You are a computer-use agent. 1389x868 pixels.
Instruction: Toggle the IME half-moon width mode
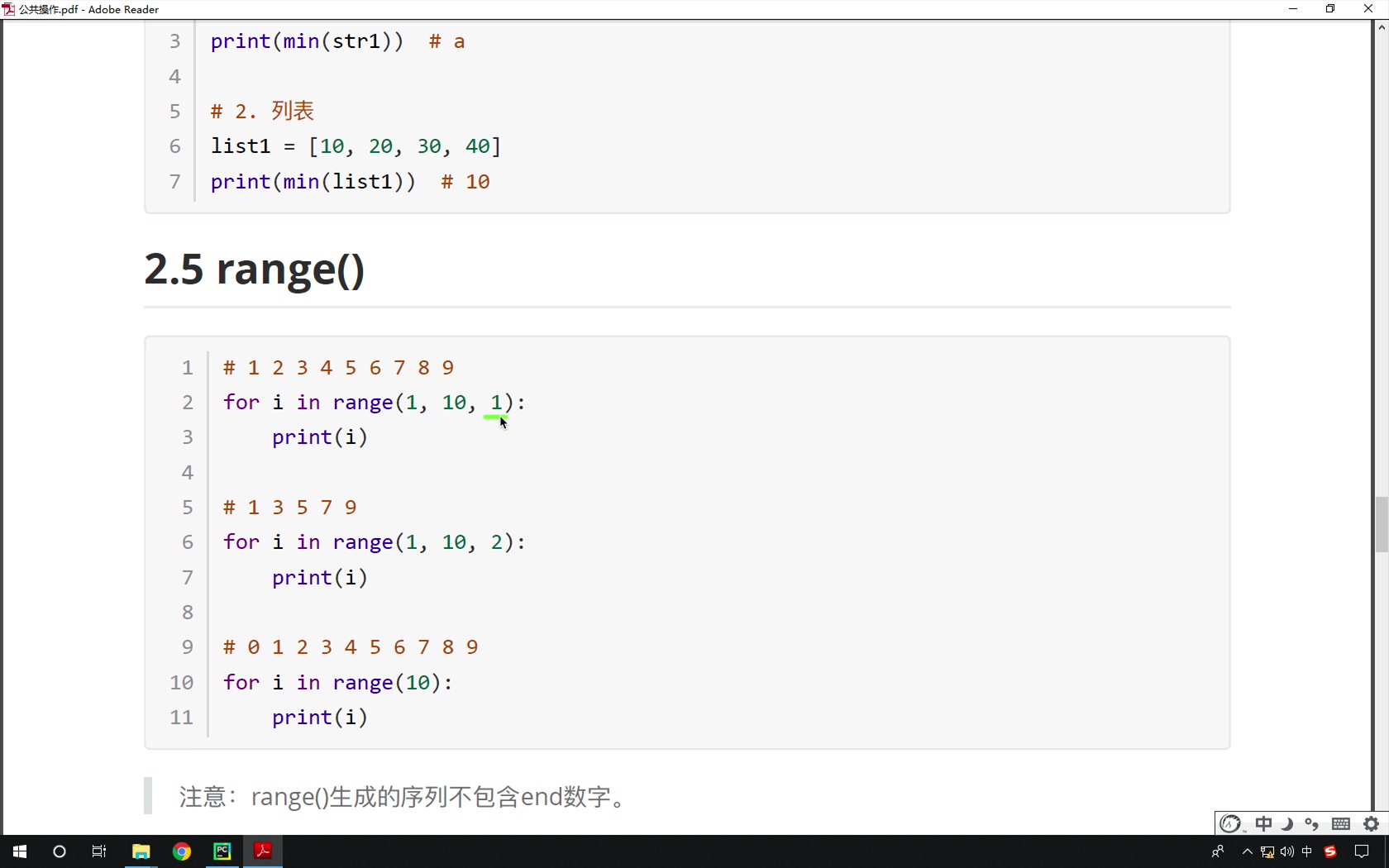1287,824
